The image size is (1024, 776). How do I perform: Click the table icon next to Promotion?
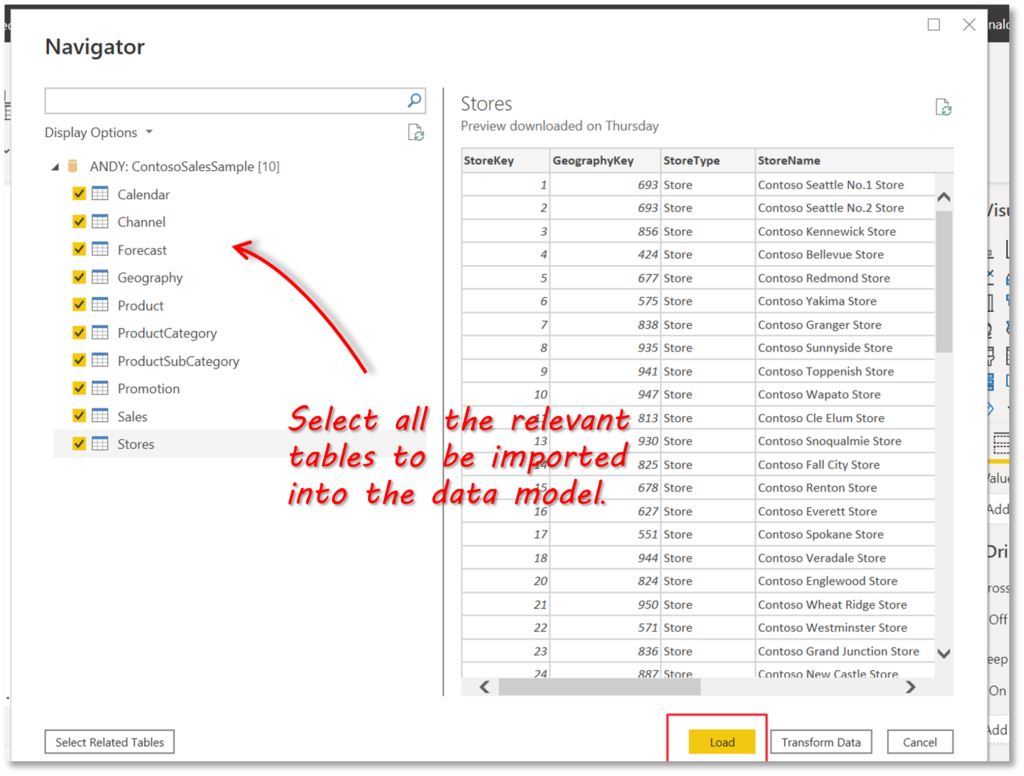(x=101, y=388)
